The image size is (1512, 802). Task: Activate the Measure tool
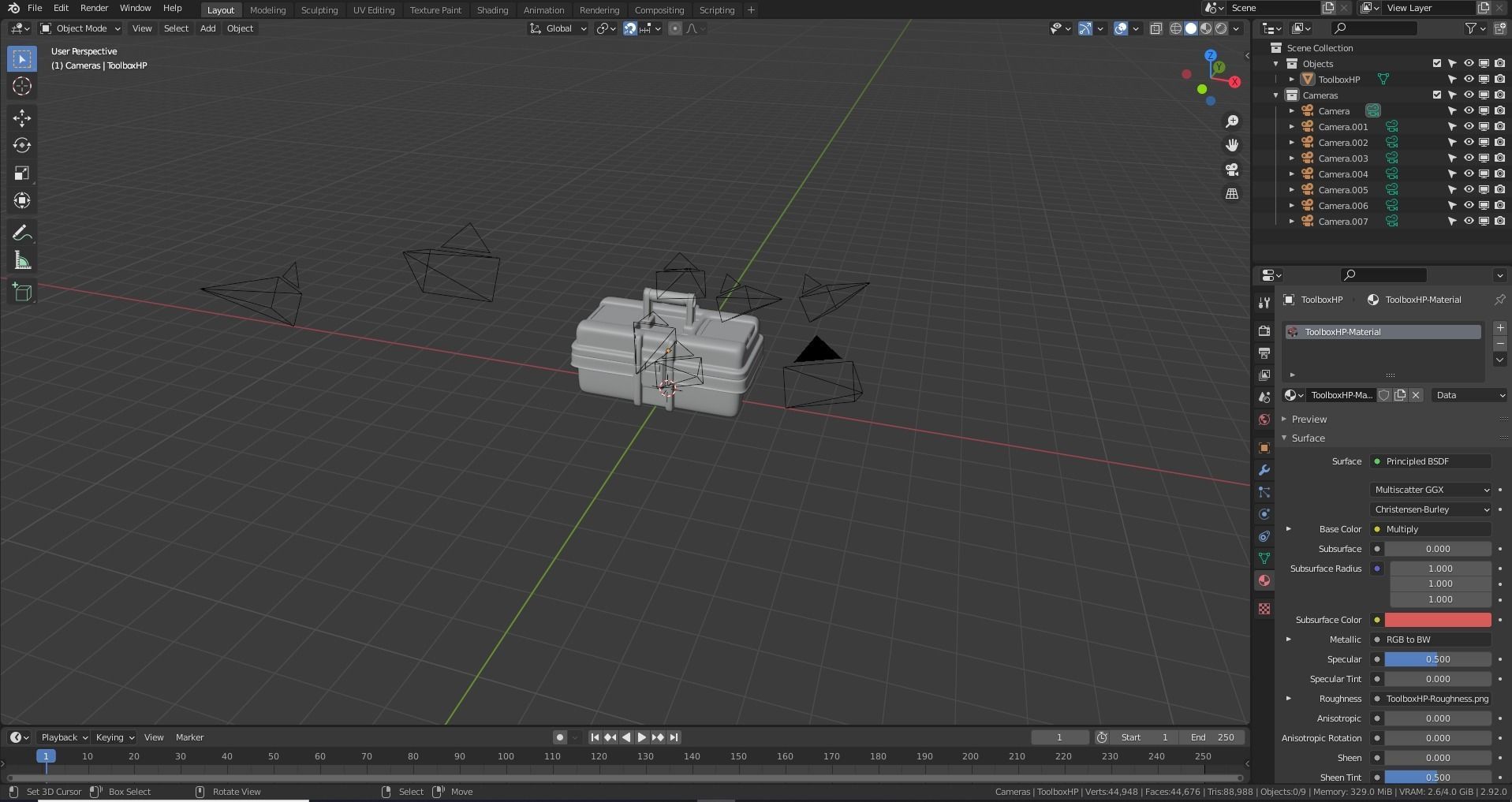tap(22, 259)
